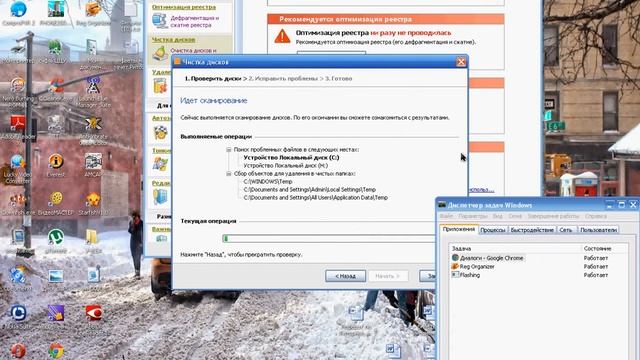The height and width of the screenshot is (360, 640).
Task: Click the uninstall programs icon in Reg Organizer sidebar
Action: coord(160,85)
